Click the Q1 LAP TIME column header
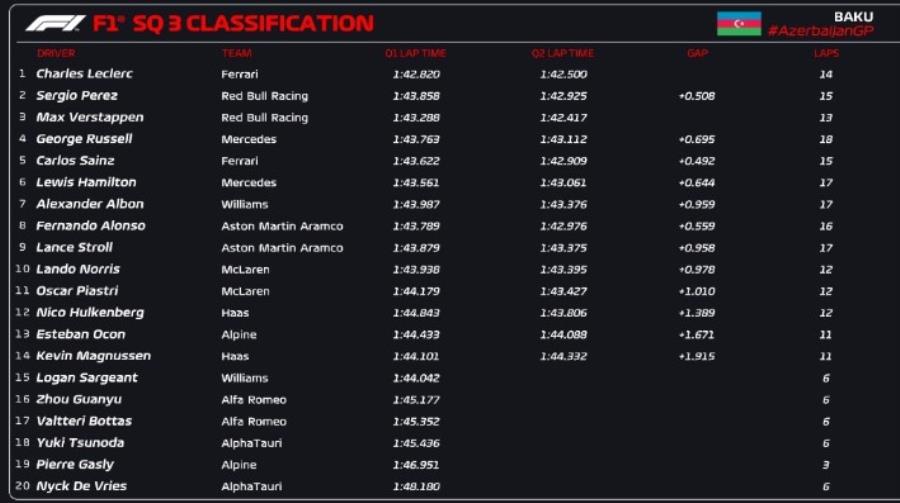 pyautogui.click(x=416, y=53)
